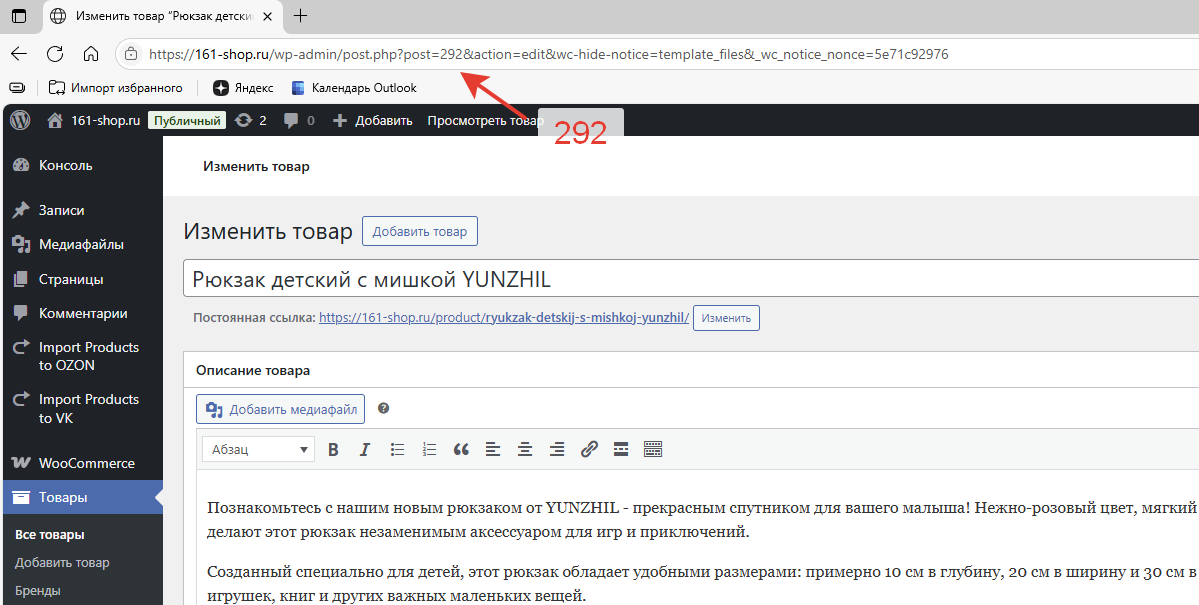Open the product permalink URL
Image resolution: width=1199 pixels, height=605 pixels.
pyautogui.click(x=504, y=318)
